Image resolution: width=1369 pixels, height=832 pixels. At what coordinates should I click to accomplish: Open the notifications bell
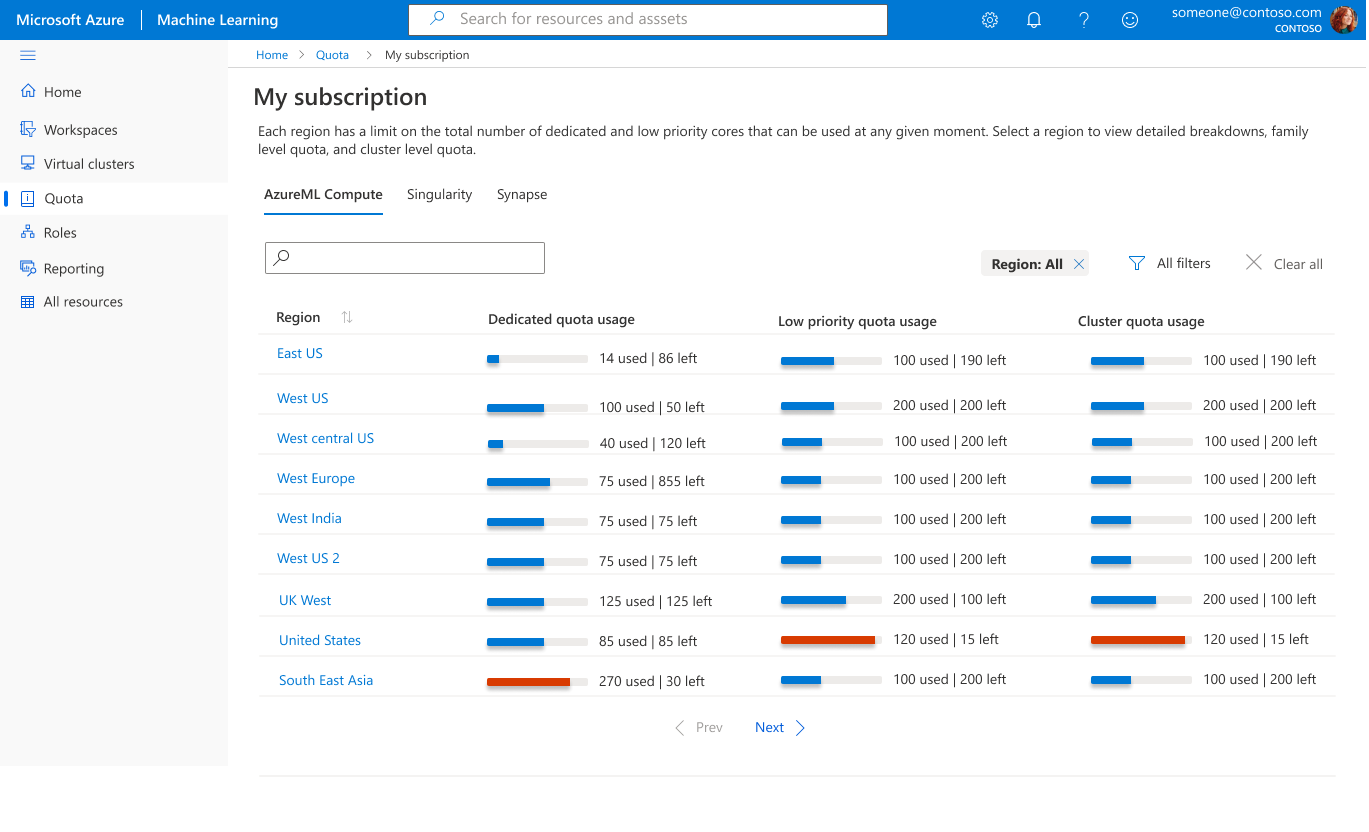1034,20
